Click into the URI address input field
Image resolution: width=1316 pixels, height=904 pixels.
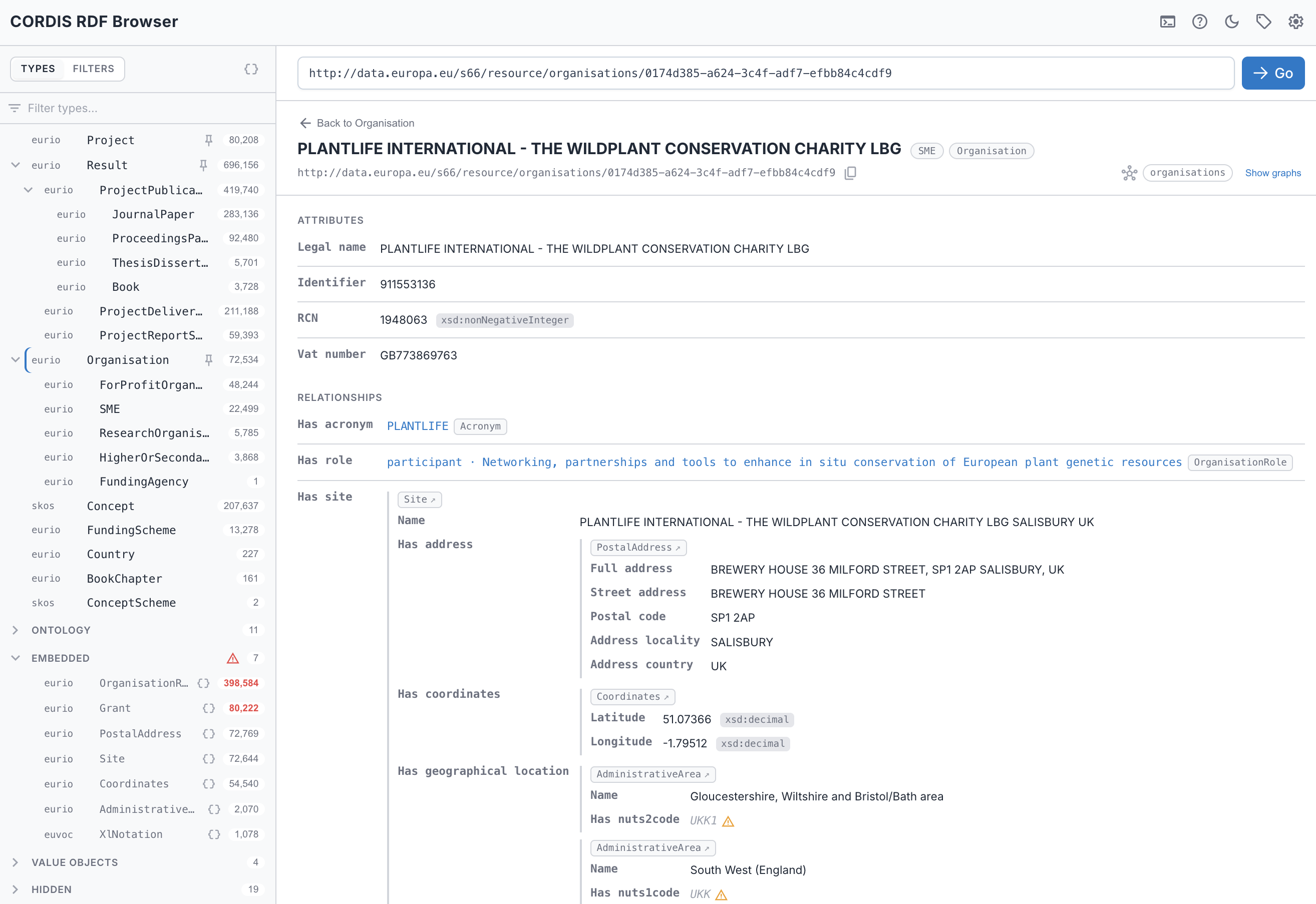[x=765, y=73]
